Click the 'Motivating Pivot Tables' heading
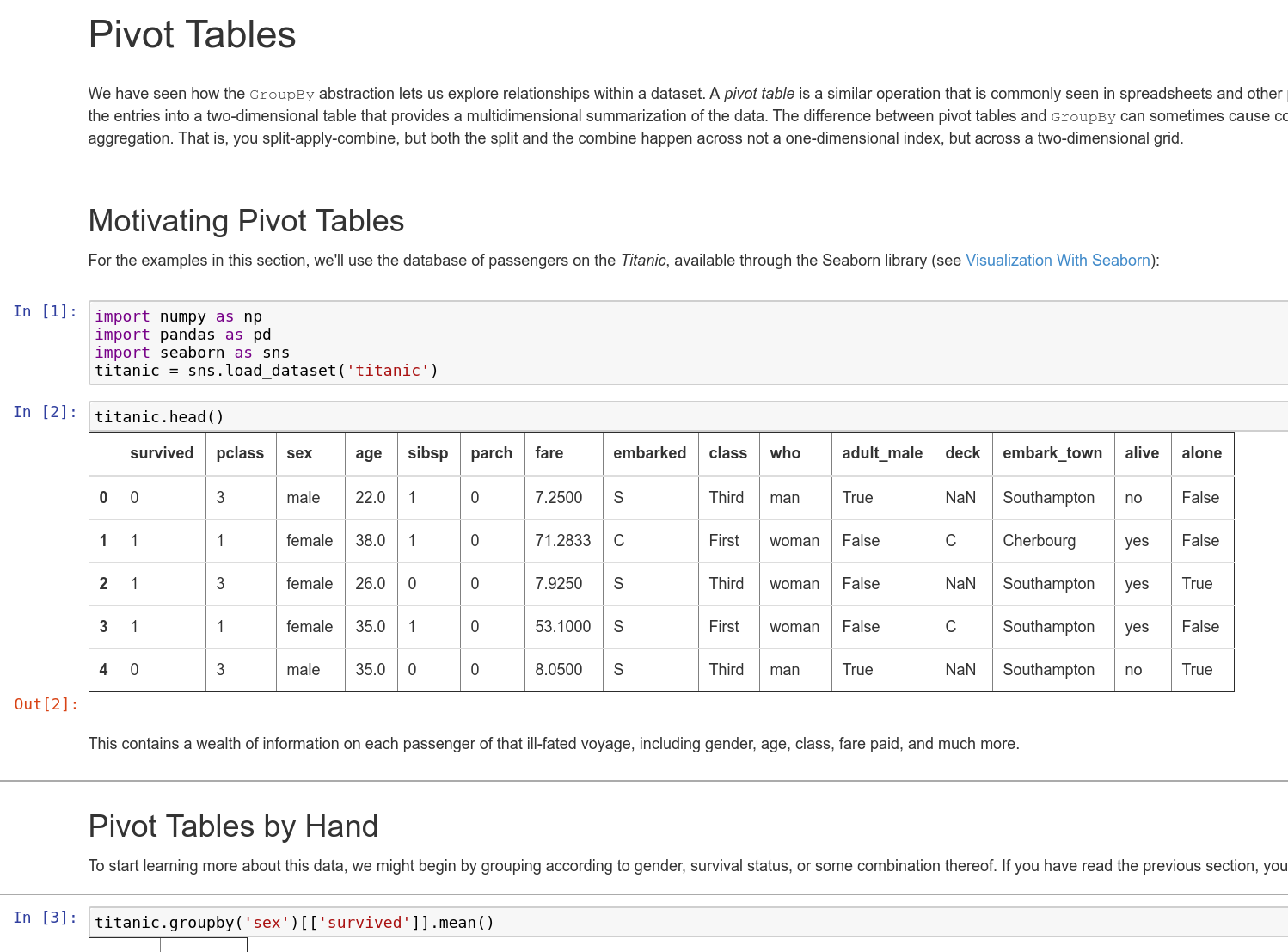This screenshot has width=1288, height=952. click(x=246, y=221)
